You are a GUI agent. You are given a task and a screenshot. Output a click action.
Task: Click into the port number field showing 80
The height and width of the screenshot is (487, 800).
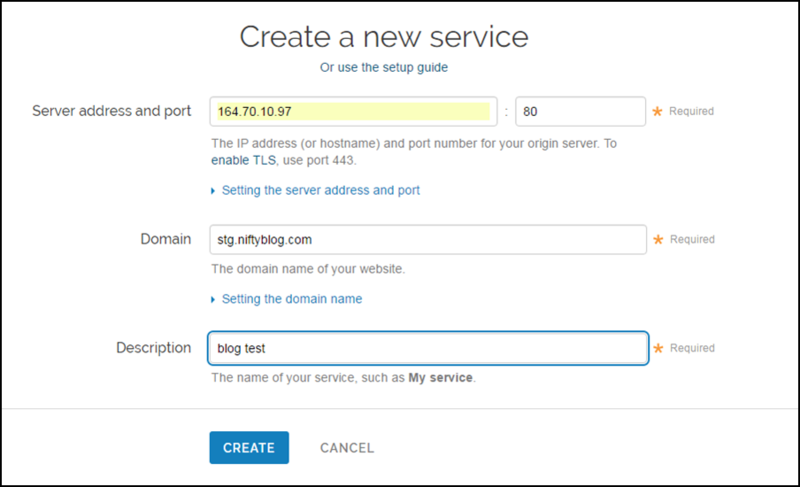tap(580, 111)
